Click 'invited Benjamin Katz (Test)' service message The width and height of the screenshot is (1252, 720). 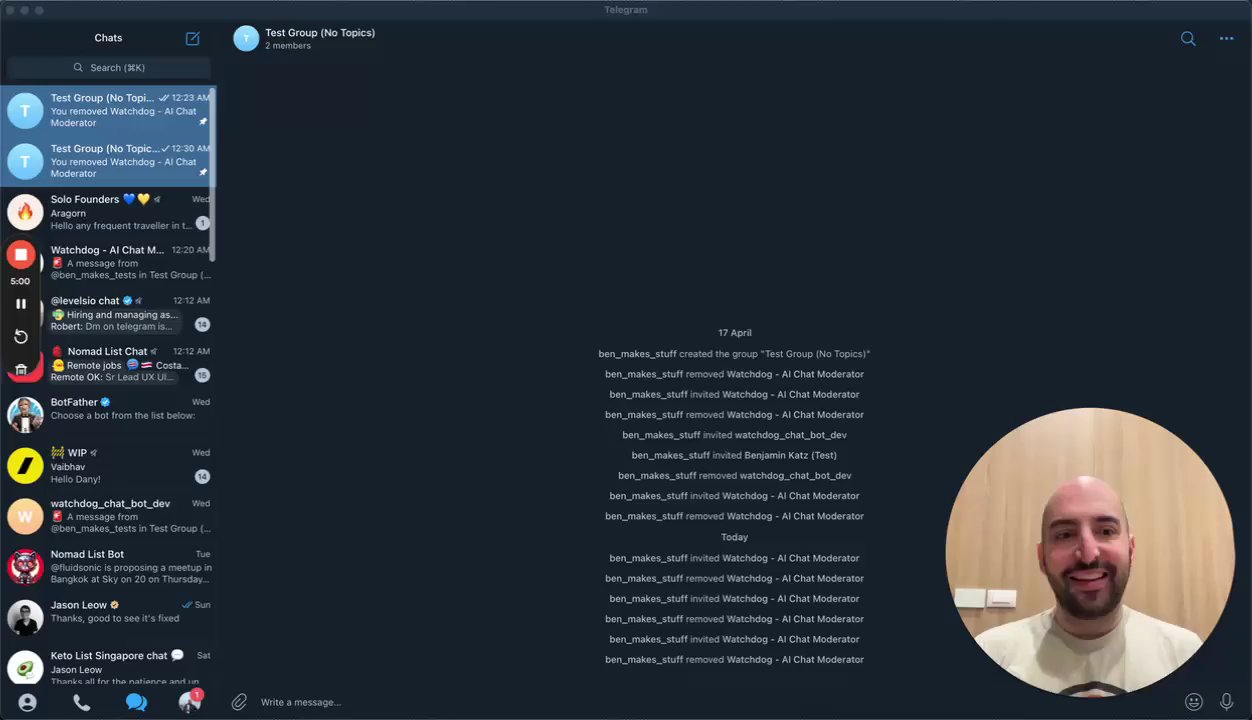coord(734,455)
